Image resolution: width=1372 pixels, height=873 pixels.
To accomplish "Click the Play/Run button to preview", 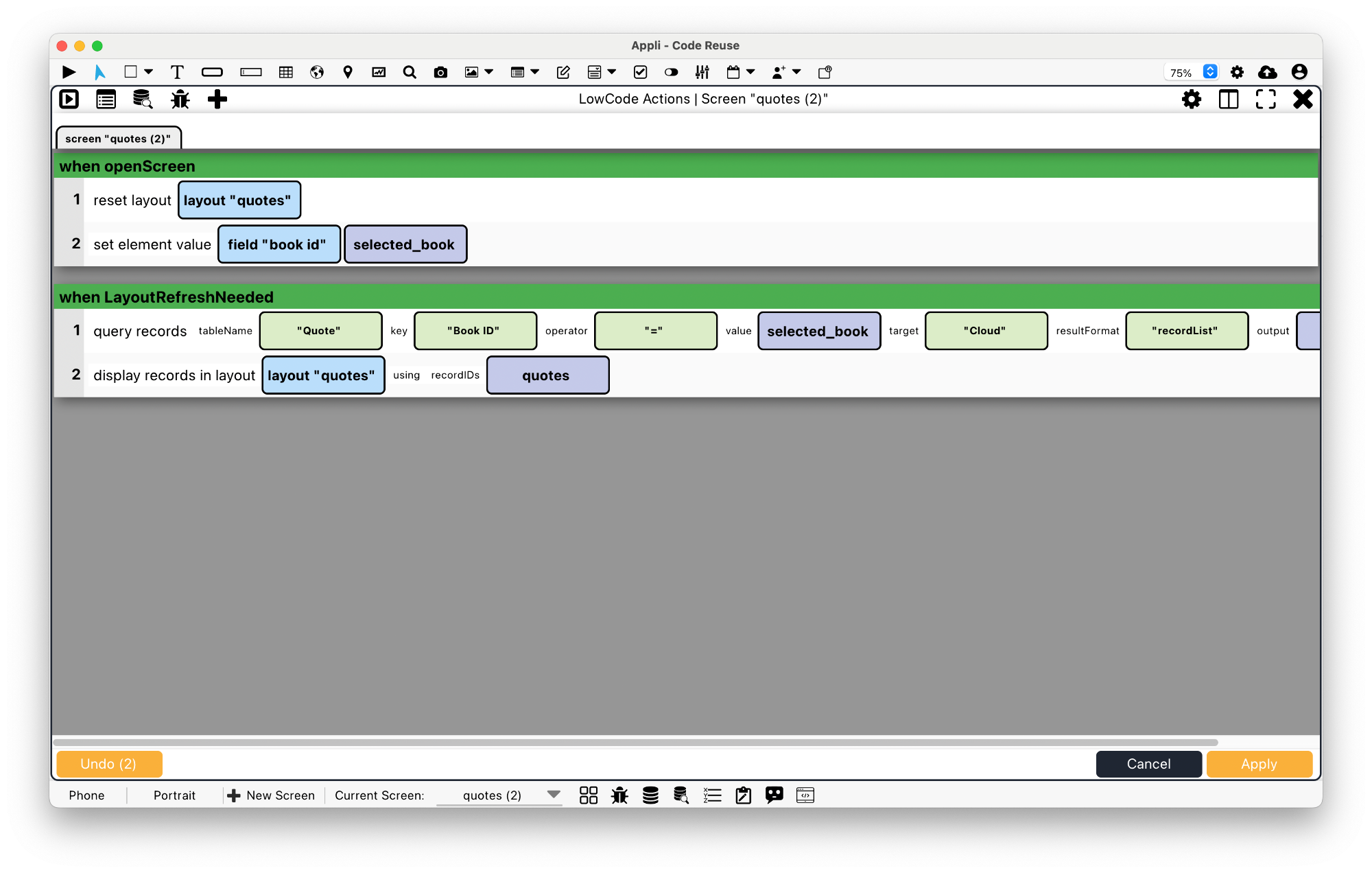I will pyautogui.click(x=68, y=71).
